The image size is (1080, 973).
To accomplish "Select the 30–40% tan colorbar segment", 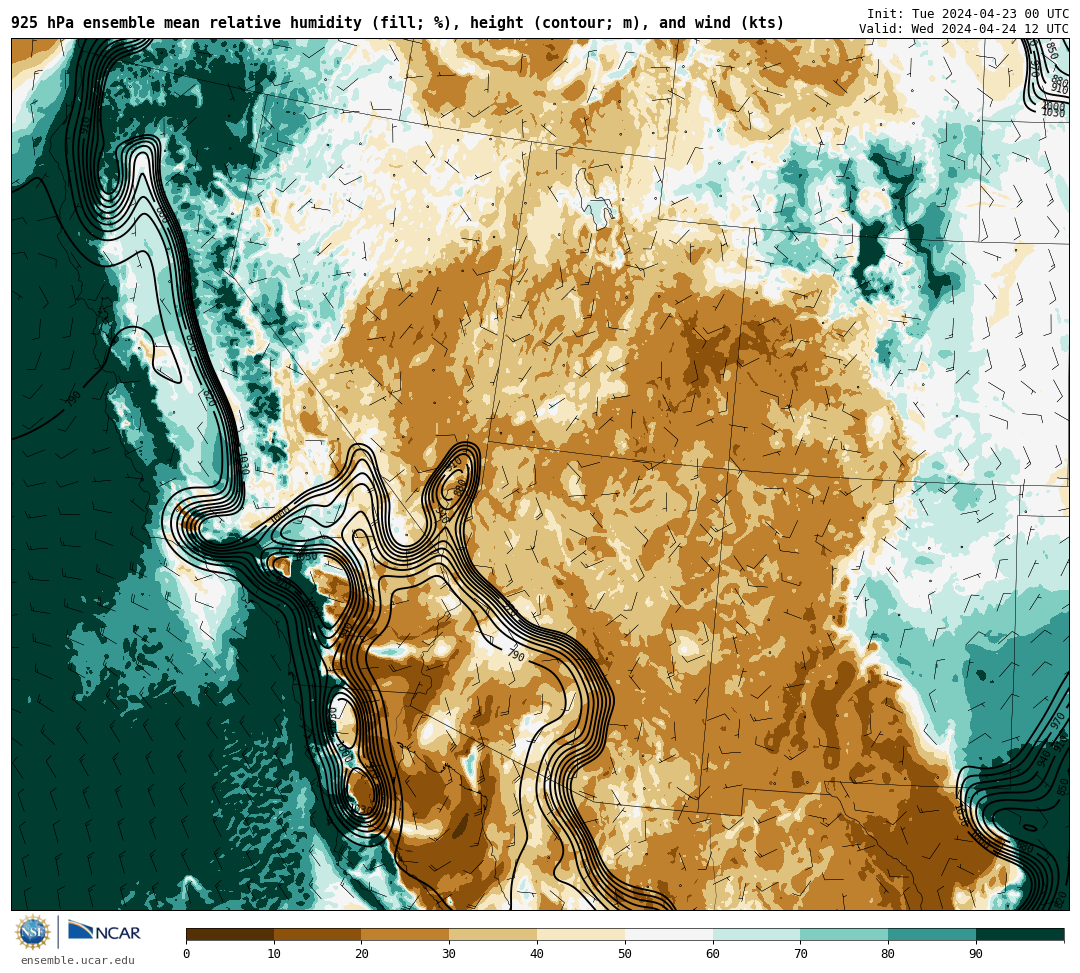I will coord(493,934).
